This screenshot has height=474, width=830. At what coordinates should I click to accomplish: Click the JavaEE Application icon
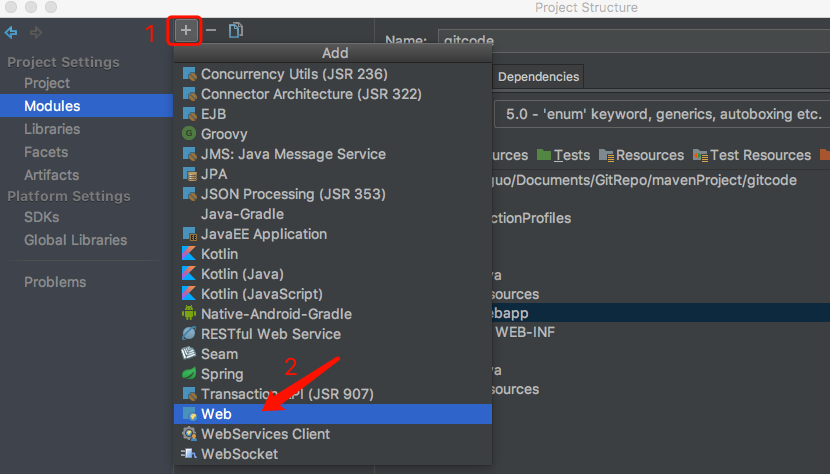(x=189, y=234)
